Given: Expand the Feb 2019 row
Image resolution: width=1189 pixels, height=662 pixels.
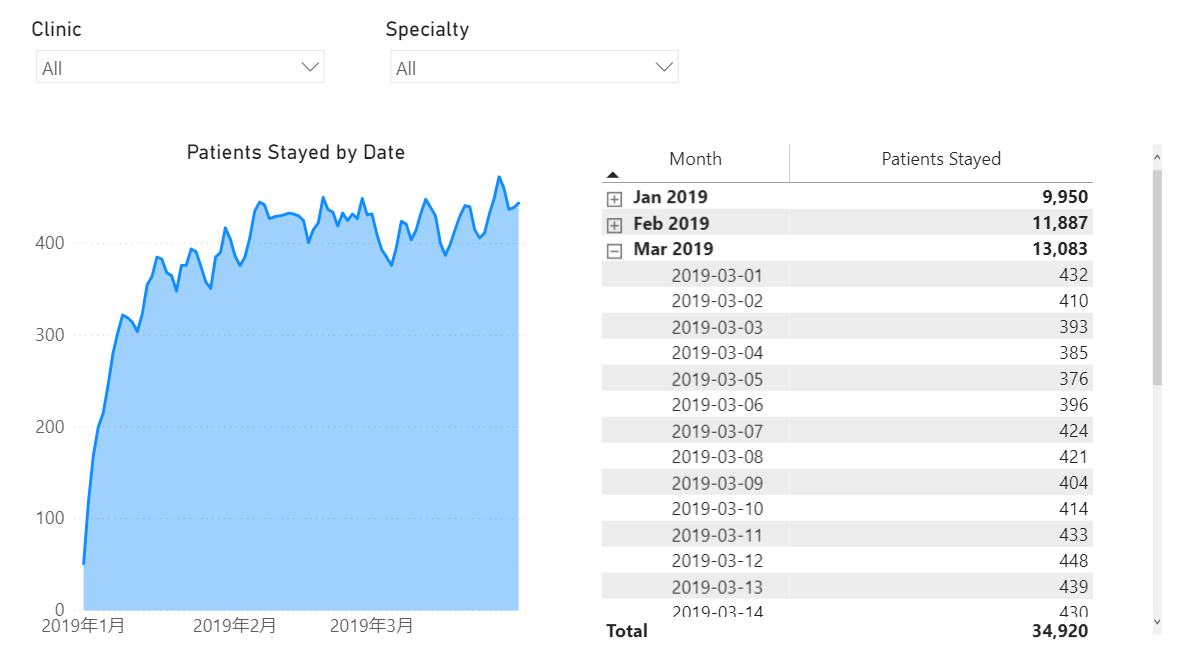Looking at the screenshot, I should [x=615, y=224].
